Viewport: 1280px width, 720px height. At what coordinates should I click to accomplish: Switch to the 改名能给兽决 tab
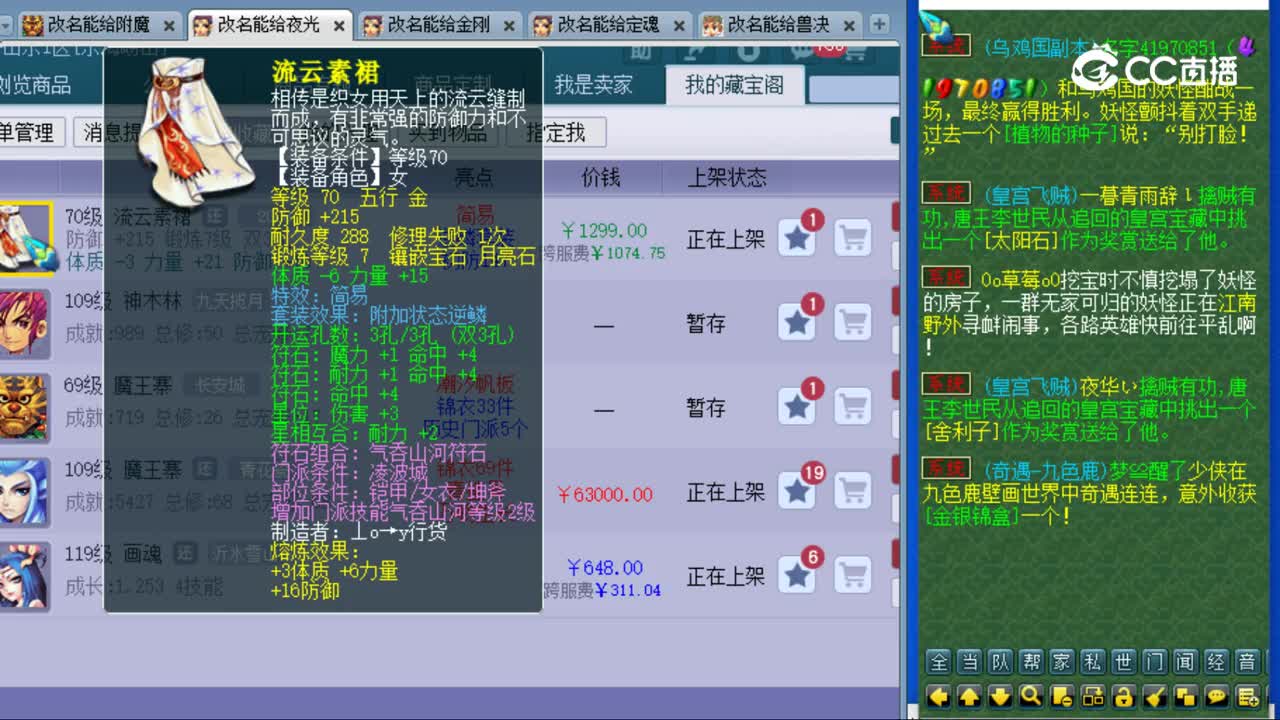[779, 25]
